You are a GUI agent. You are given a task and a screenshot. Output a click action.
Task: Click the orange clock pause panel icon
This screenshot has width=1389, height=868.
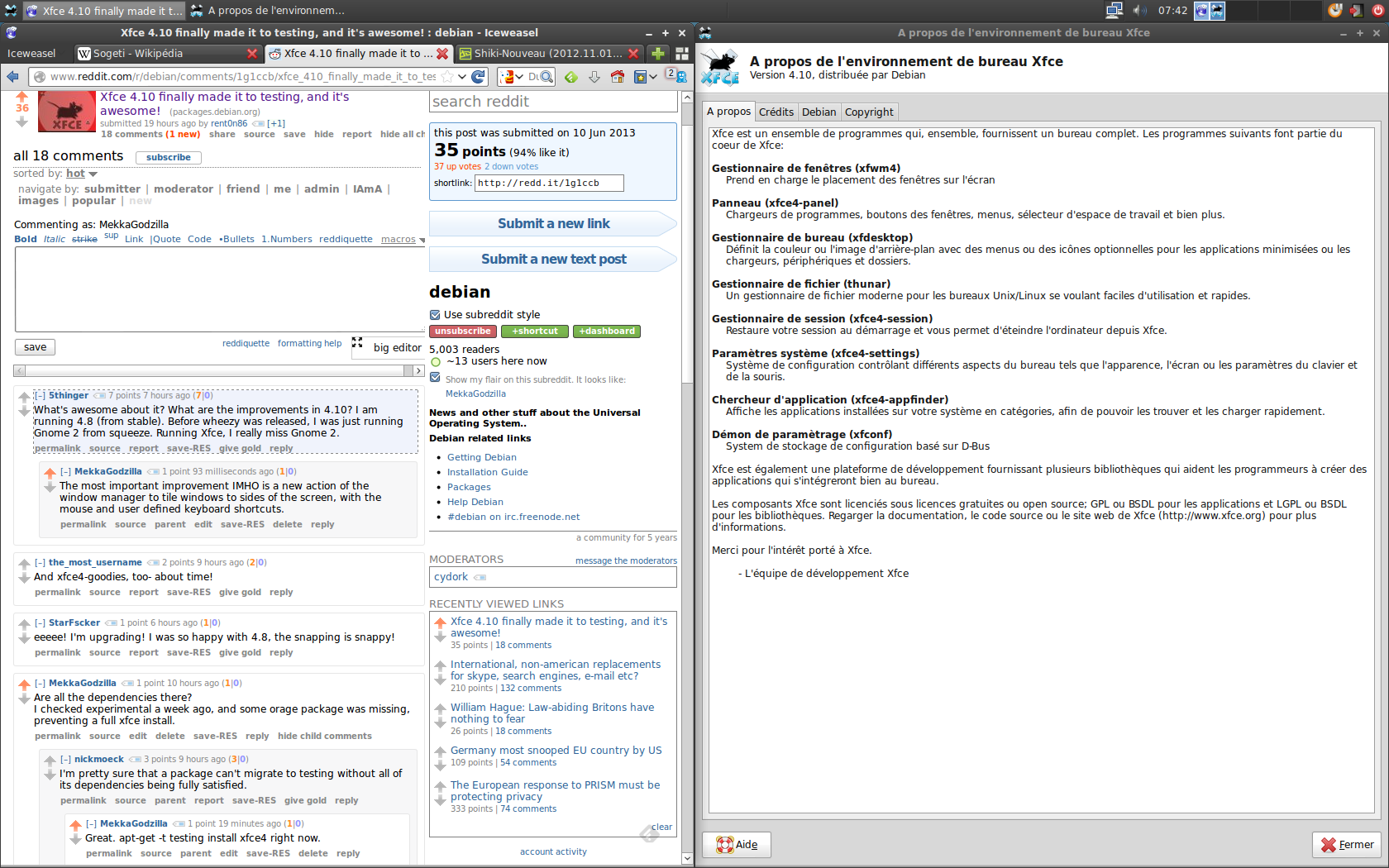coord(1334,10)
